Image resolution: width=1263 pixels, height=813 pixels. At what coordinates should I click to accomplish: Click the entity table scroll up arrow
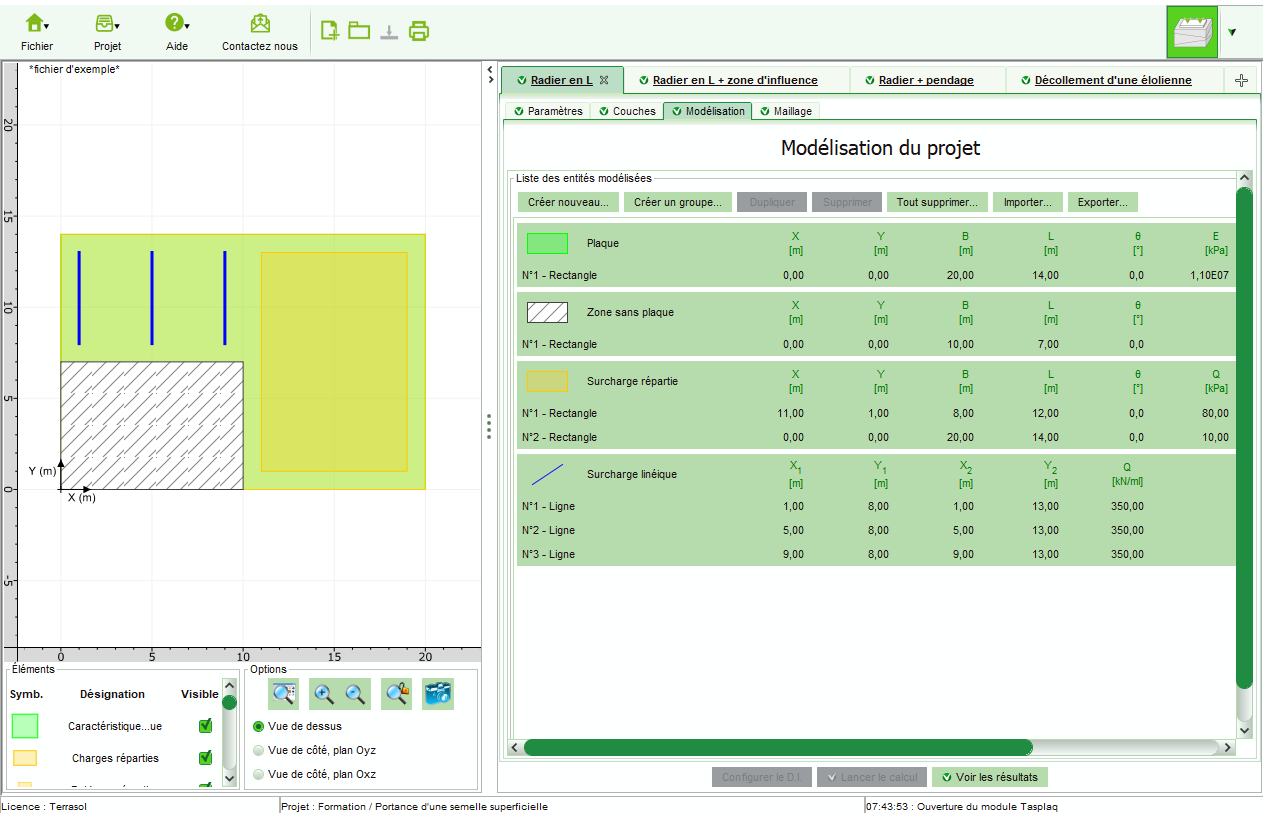click(x=1245, y=178)
